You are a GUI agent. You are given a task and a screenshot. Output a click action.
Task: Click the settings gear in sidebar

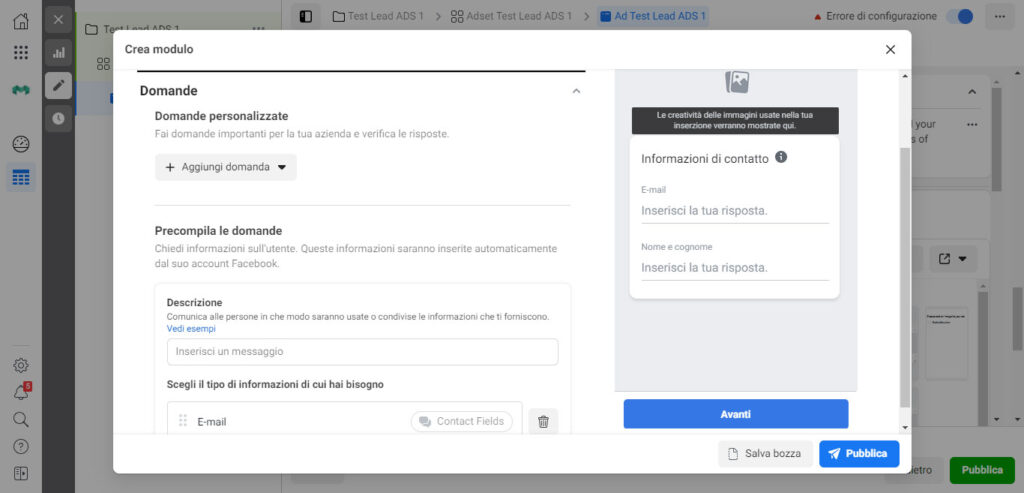pyautogui.click(x=21, y=366)
